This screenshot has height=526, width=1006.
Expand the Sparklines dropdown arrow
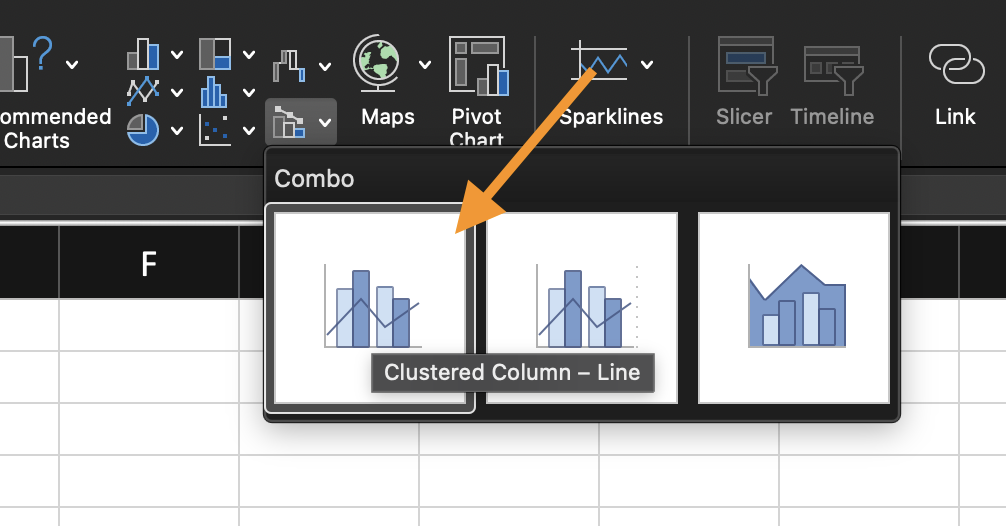pyautogui.click(x=647, y=65)
